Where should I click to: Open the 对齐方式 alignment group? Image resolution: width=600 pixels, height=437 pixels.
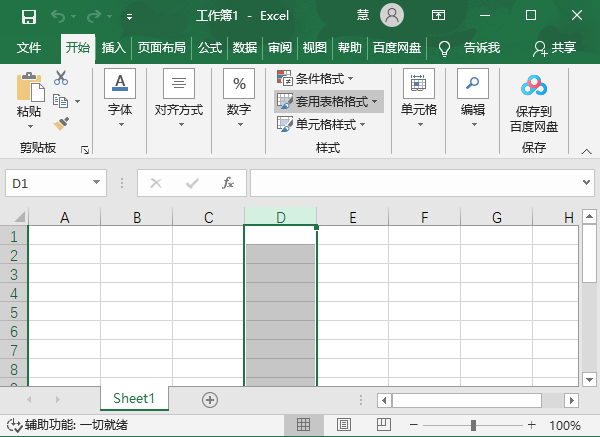179,100
